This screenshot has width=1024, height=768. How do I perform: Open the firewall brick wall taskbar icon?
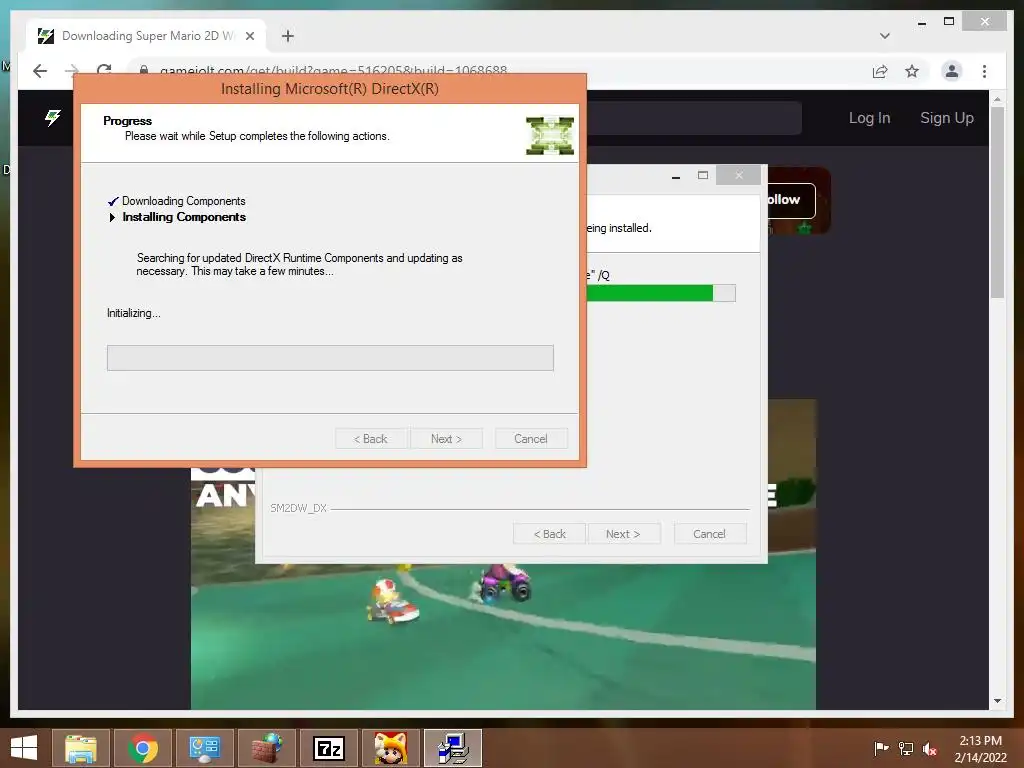(x=266, y=748)
